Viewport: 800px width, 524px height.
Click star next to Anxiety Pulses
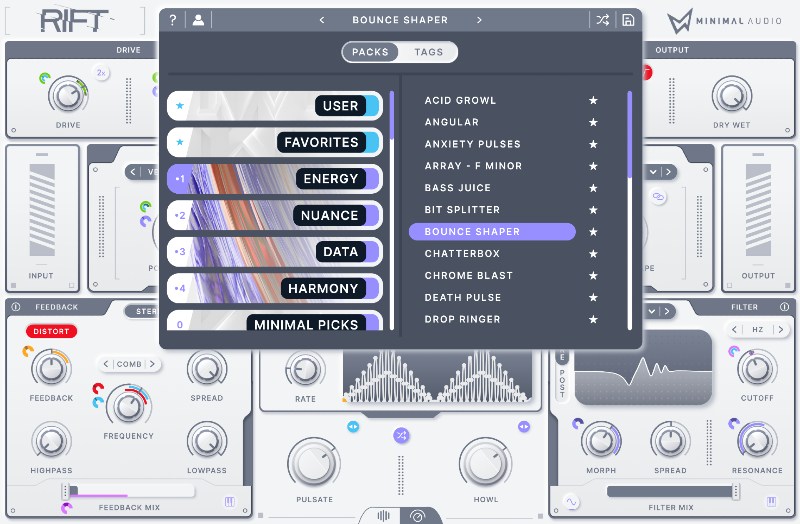pos(593,144)
